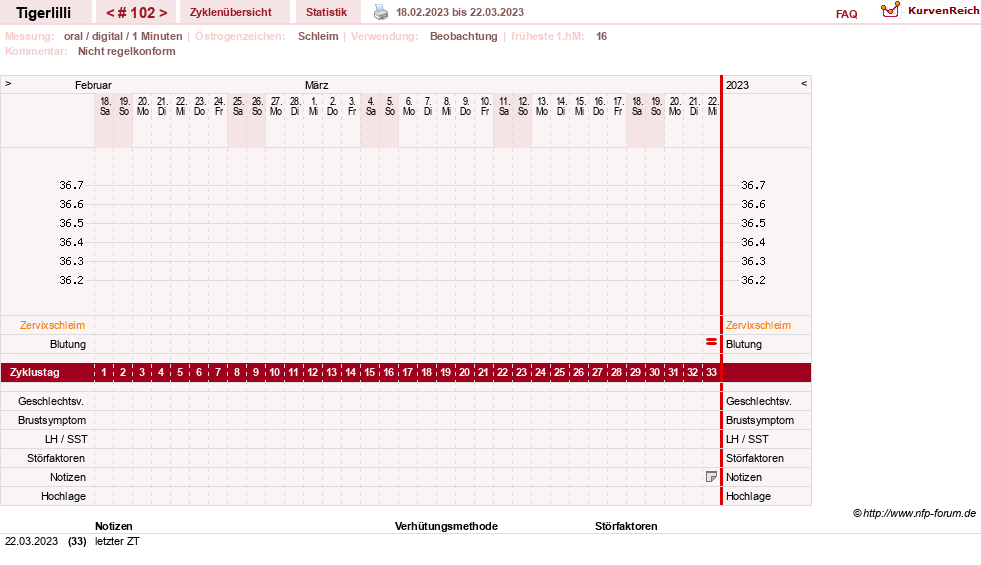The height and width of the screenshot is (565, 981).
Task: Click the 22. Mi date column header
Action: tap(712, 106)
